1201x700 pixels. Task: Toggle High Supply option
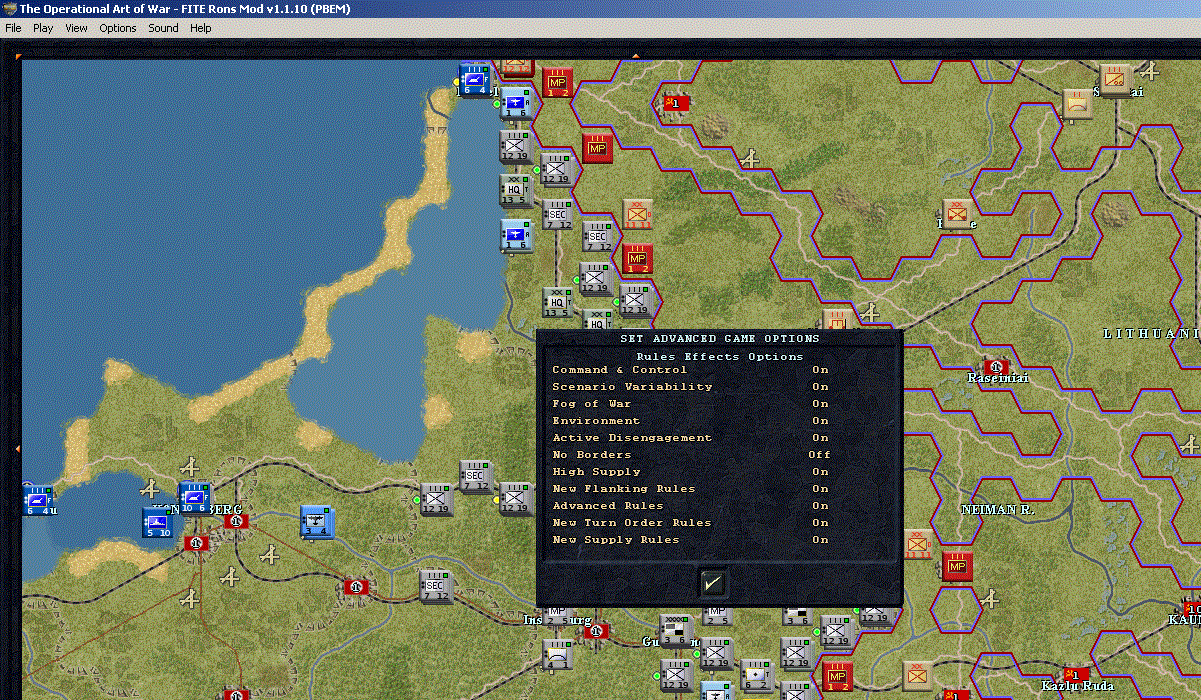691,472
